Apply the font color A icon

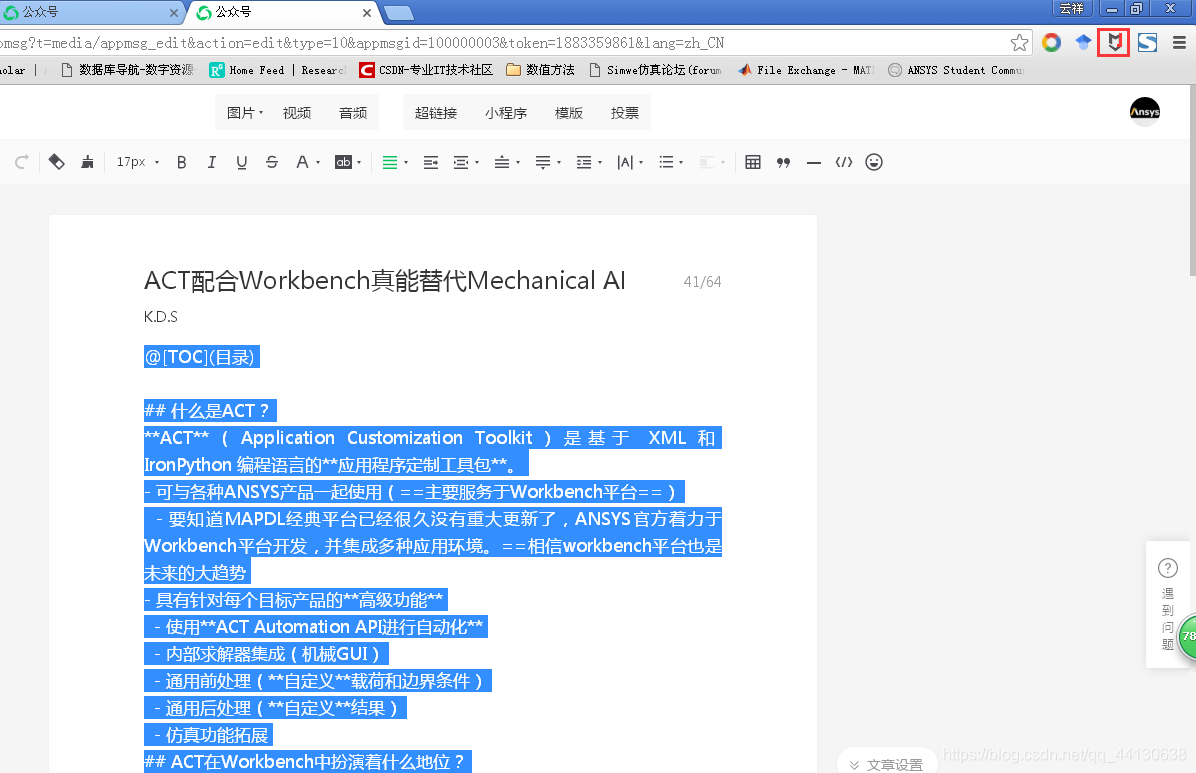tap(302, 162)
